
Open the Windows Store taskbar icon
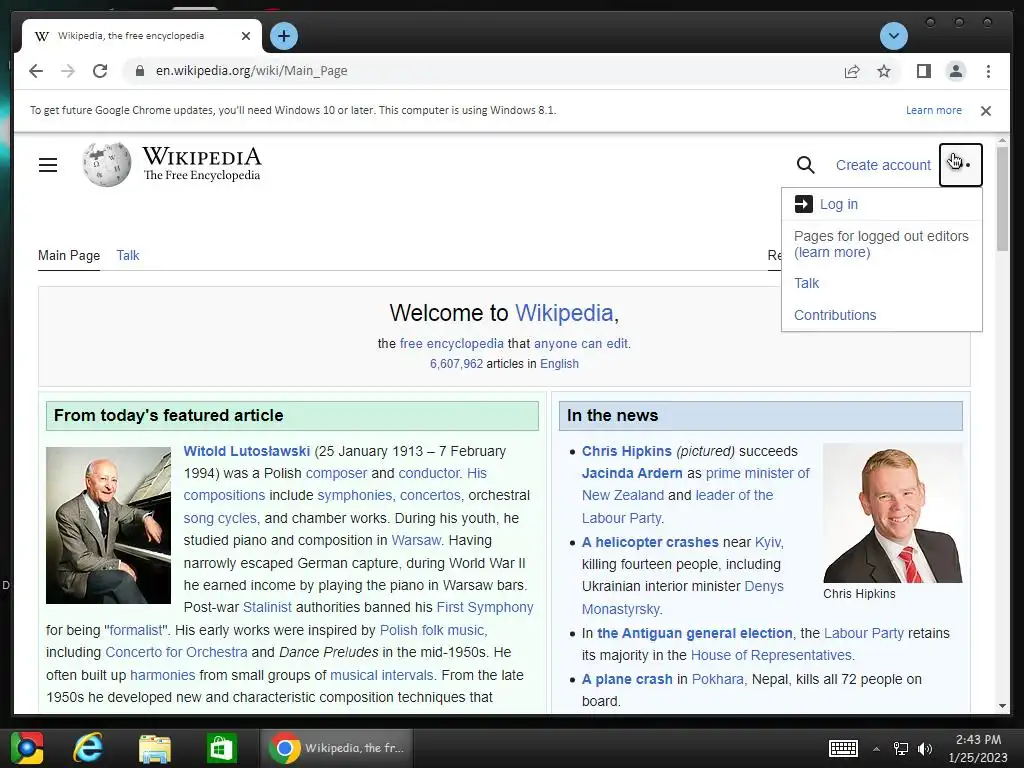point(221,748)
